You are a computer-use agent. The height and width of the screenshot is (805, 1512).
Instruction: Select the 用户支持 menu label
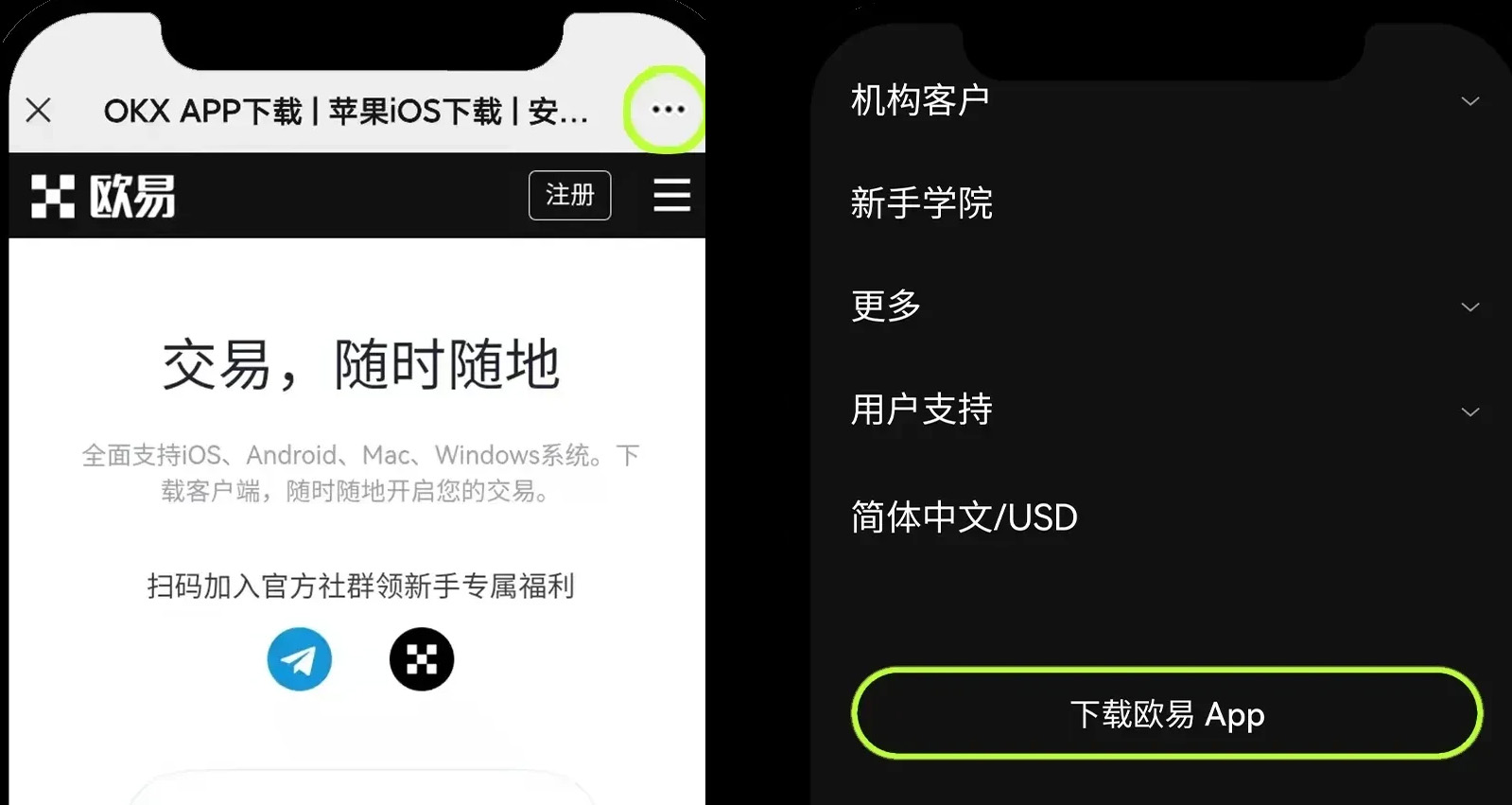tap(922, 410)
